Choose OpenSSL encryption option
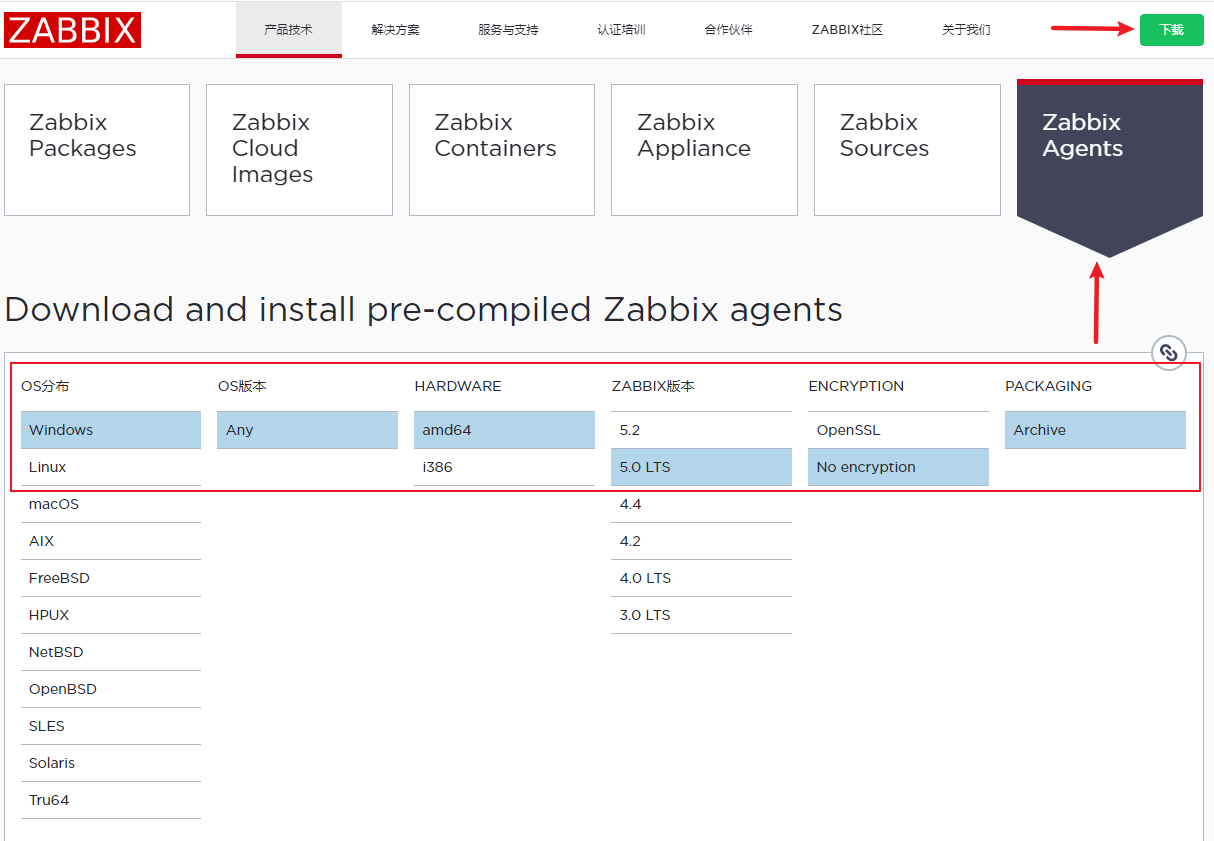The height and width of the screenshot is (841, 1214). pyautogui.click(x=897, y=430)
